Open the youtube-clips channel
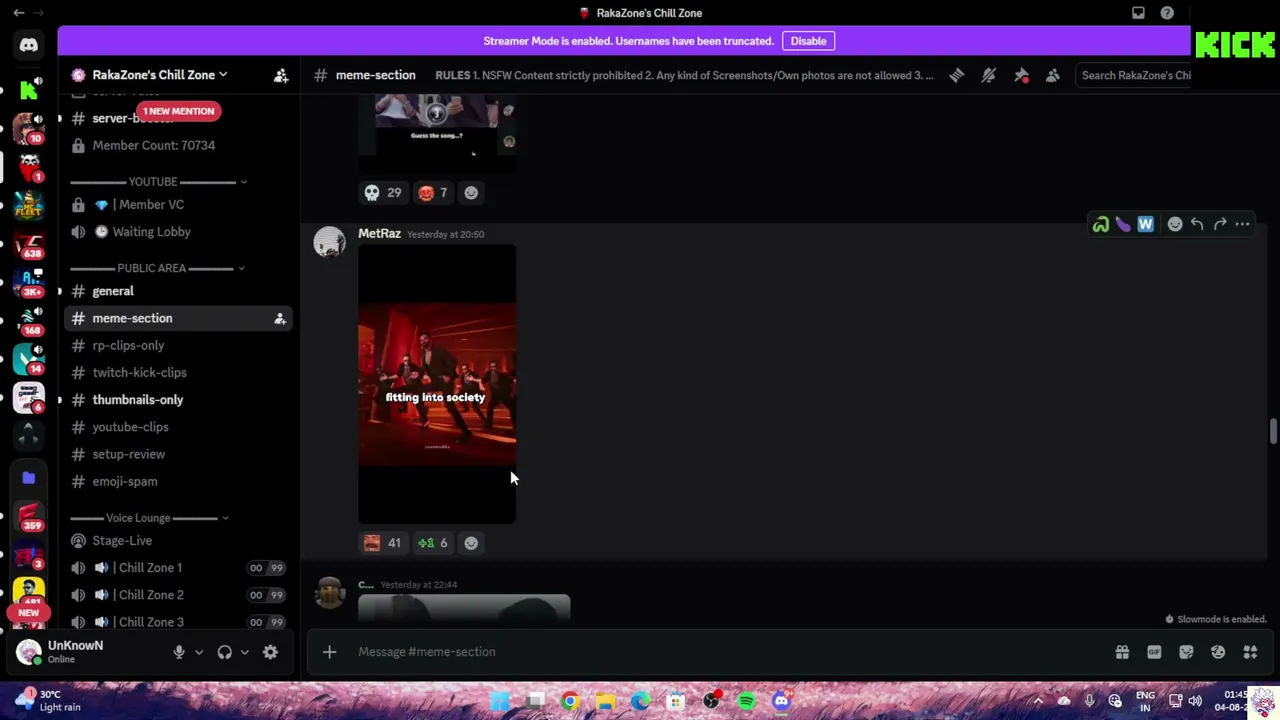Screen dimensions: 1280x720 click(x=178, y=427)
